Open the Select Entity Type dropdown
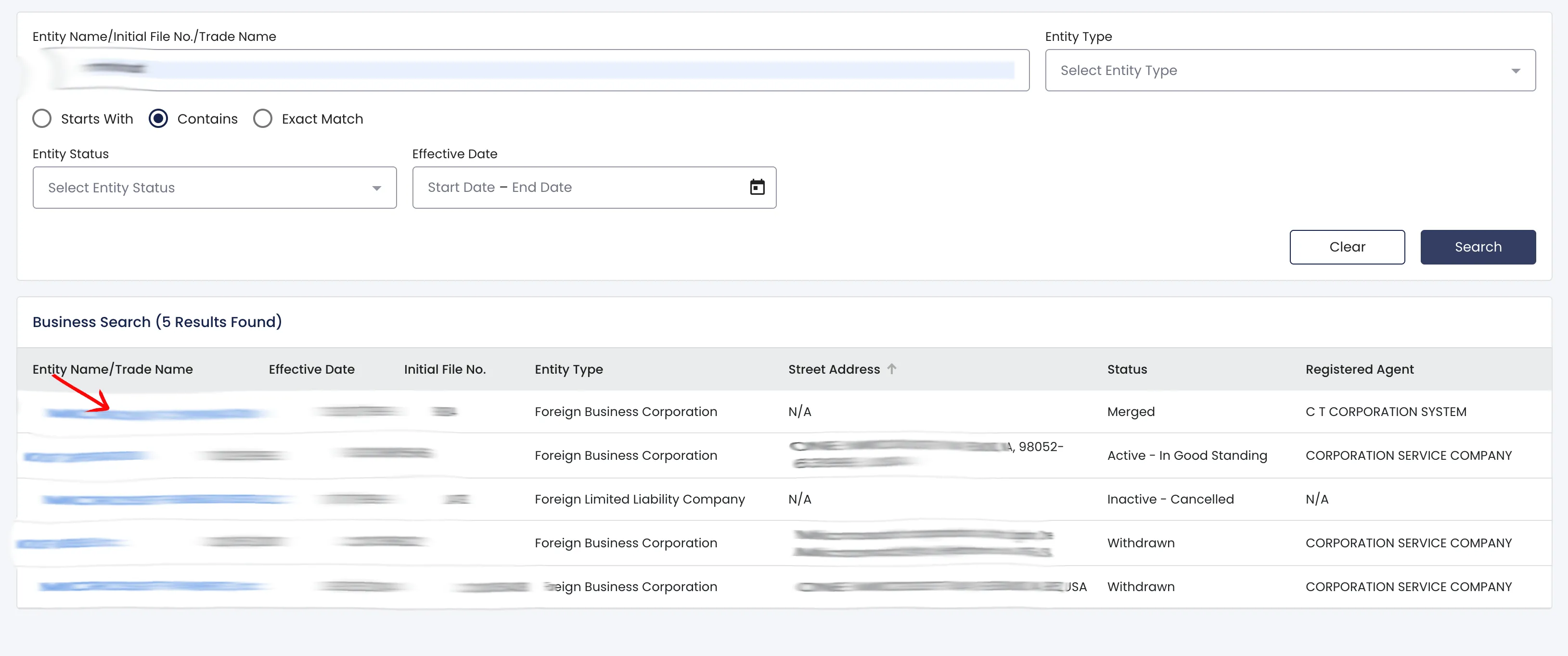This screenshot has width=1568, height=656. pyautogui.click(x=1290, y=71)
